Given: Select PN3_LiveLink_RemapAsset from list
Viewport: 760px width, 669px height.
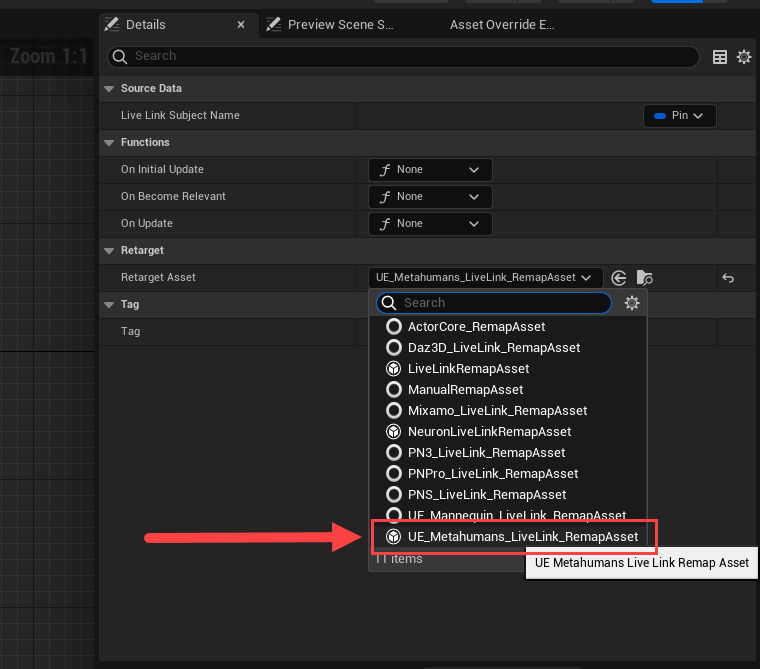Looking at the screenshot, I should [x=508, y=453].
